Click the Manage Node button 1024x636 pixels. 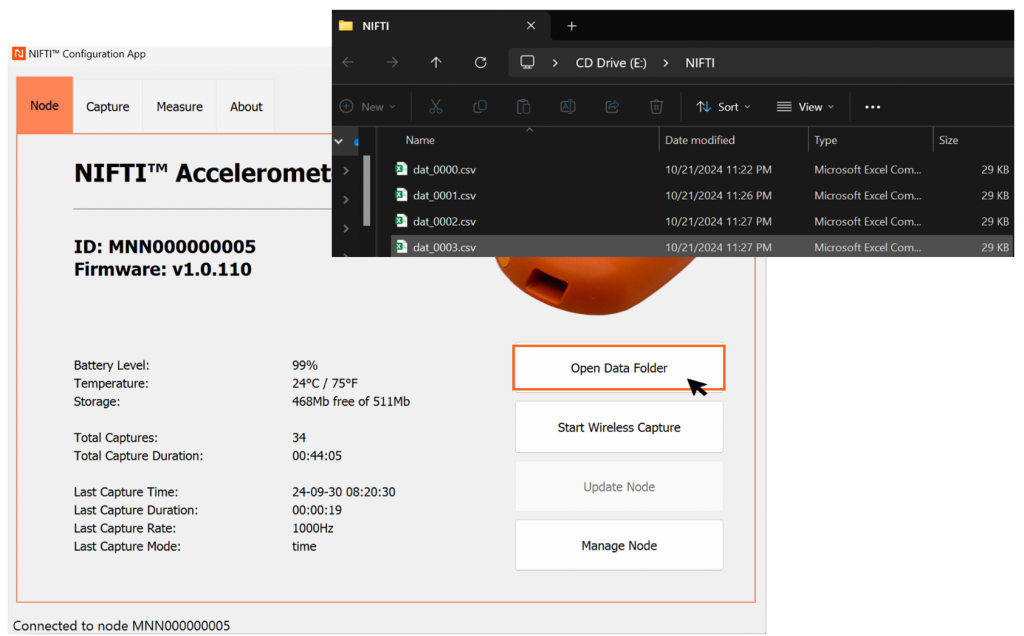point(619,545)
